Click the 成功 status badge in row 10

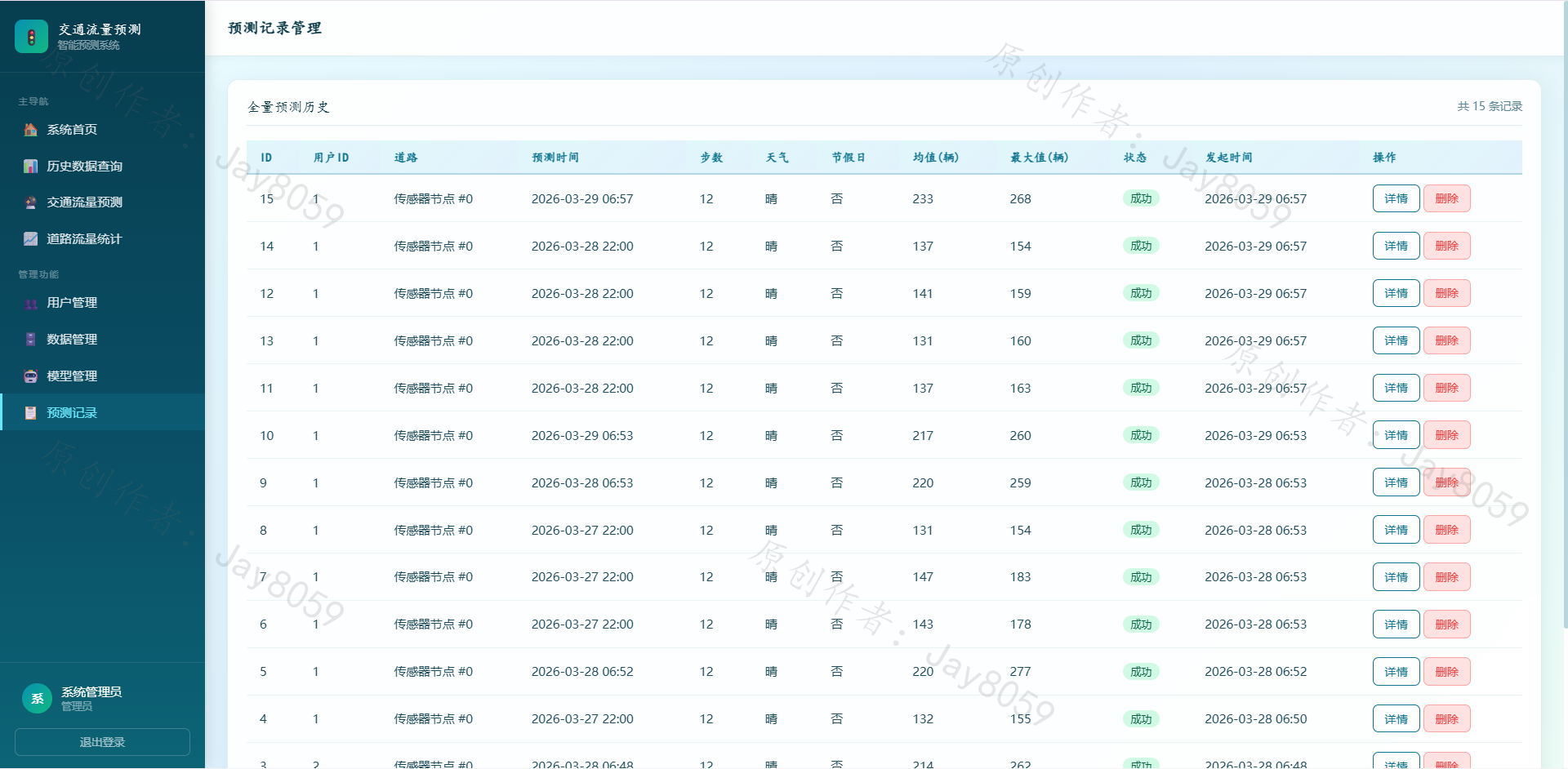coord(1141,435)
